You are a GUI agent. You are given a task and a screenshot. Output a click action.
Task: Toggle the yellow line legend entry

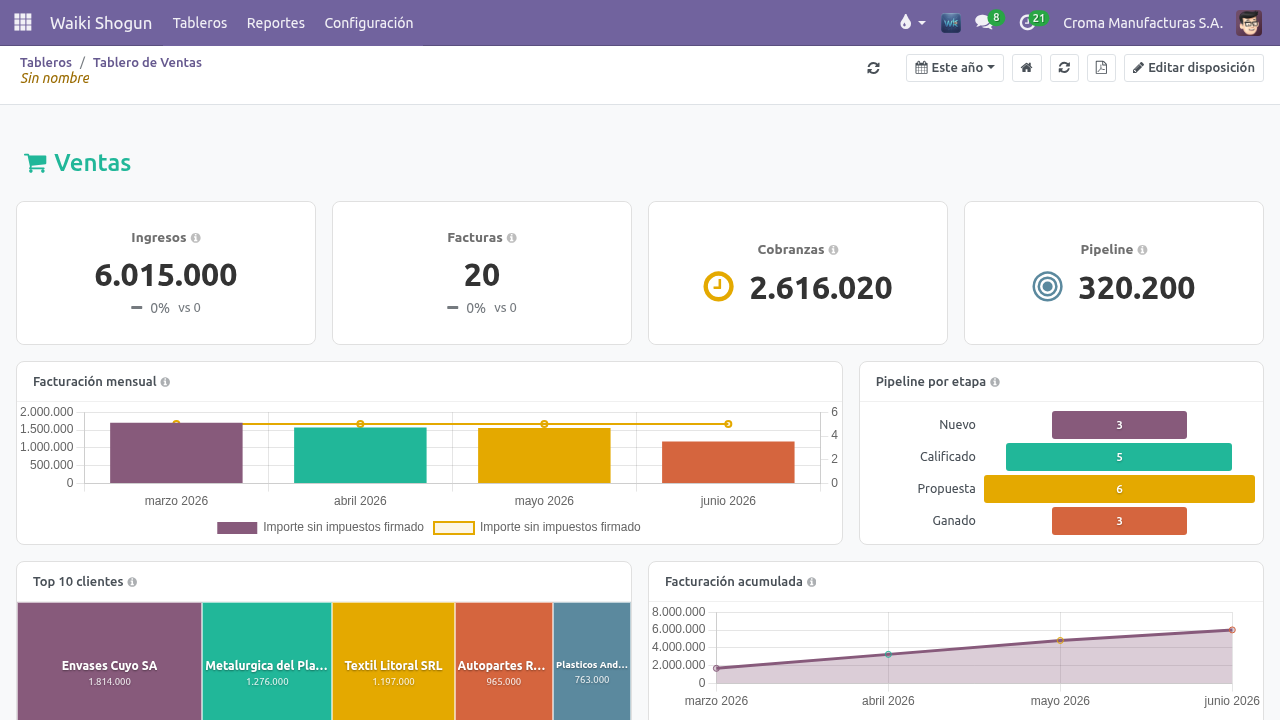tap(537, 527)
